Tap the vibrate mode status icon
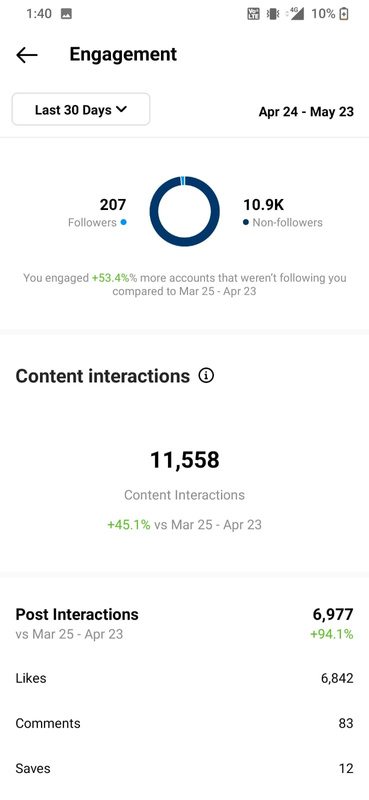The height and width of the screenshot is (800, 369). point(273,14)
